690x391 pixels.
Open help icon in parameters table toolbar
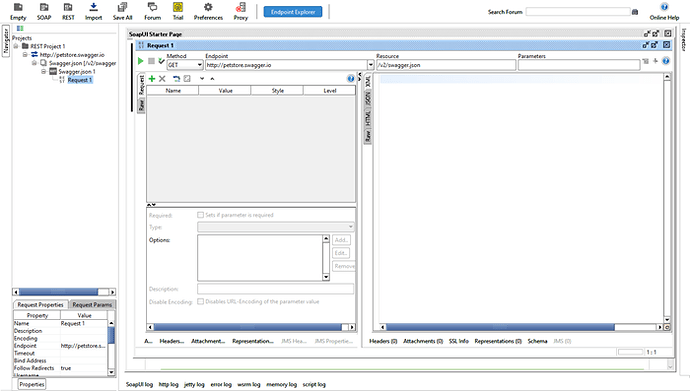pyautogui.click(x=351, y=79)
